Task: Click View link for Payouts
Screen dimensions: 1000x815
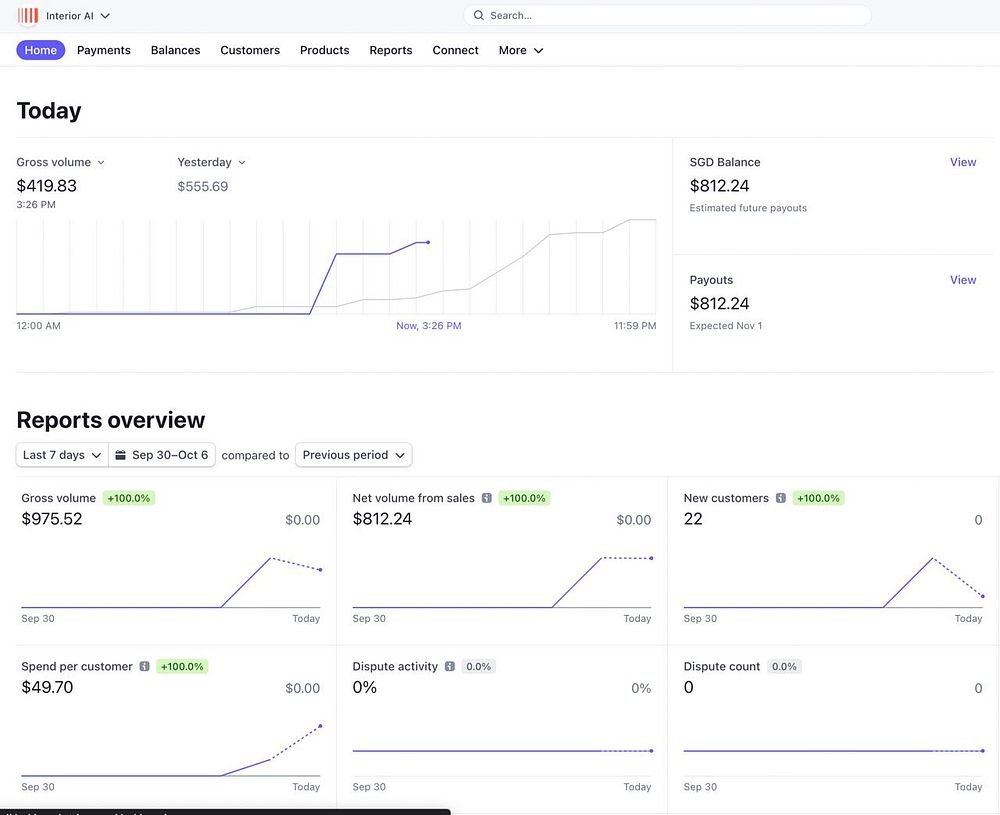Action: point(962,280)
